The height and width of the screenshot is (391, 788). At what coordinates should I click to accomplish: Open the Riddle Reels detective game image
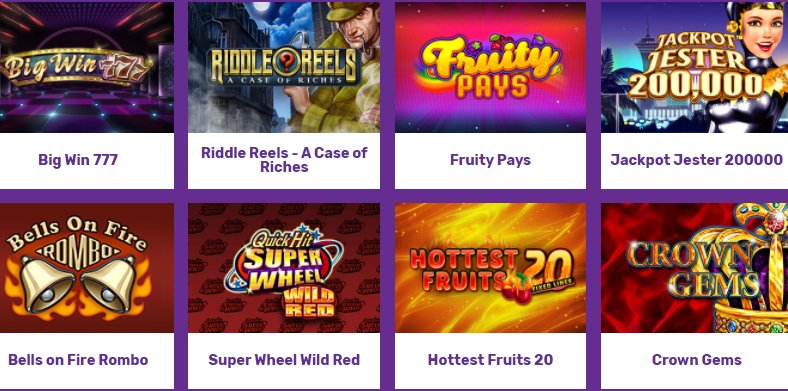[284, 67]
